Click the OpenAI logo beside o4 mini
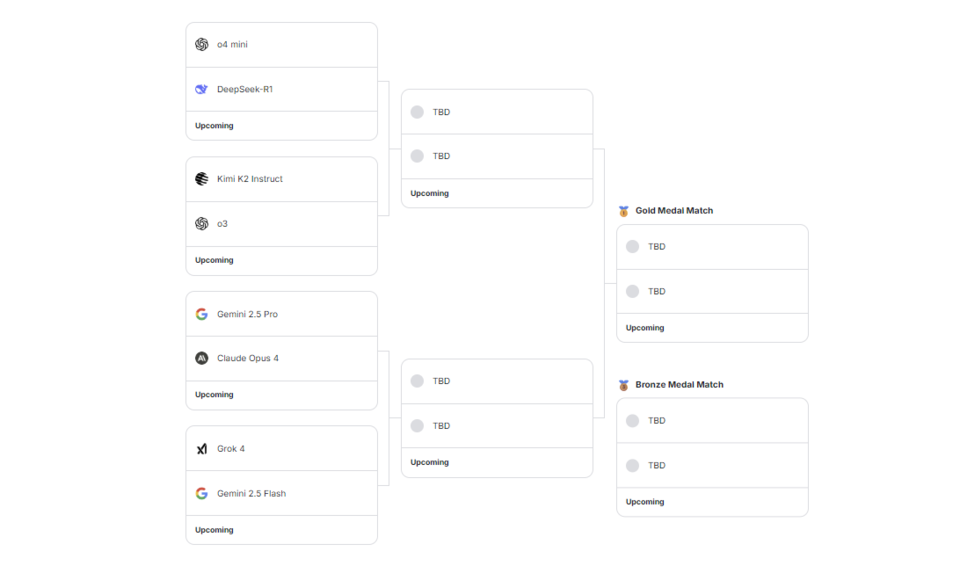960x573 pixels. click(202, 44)
